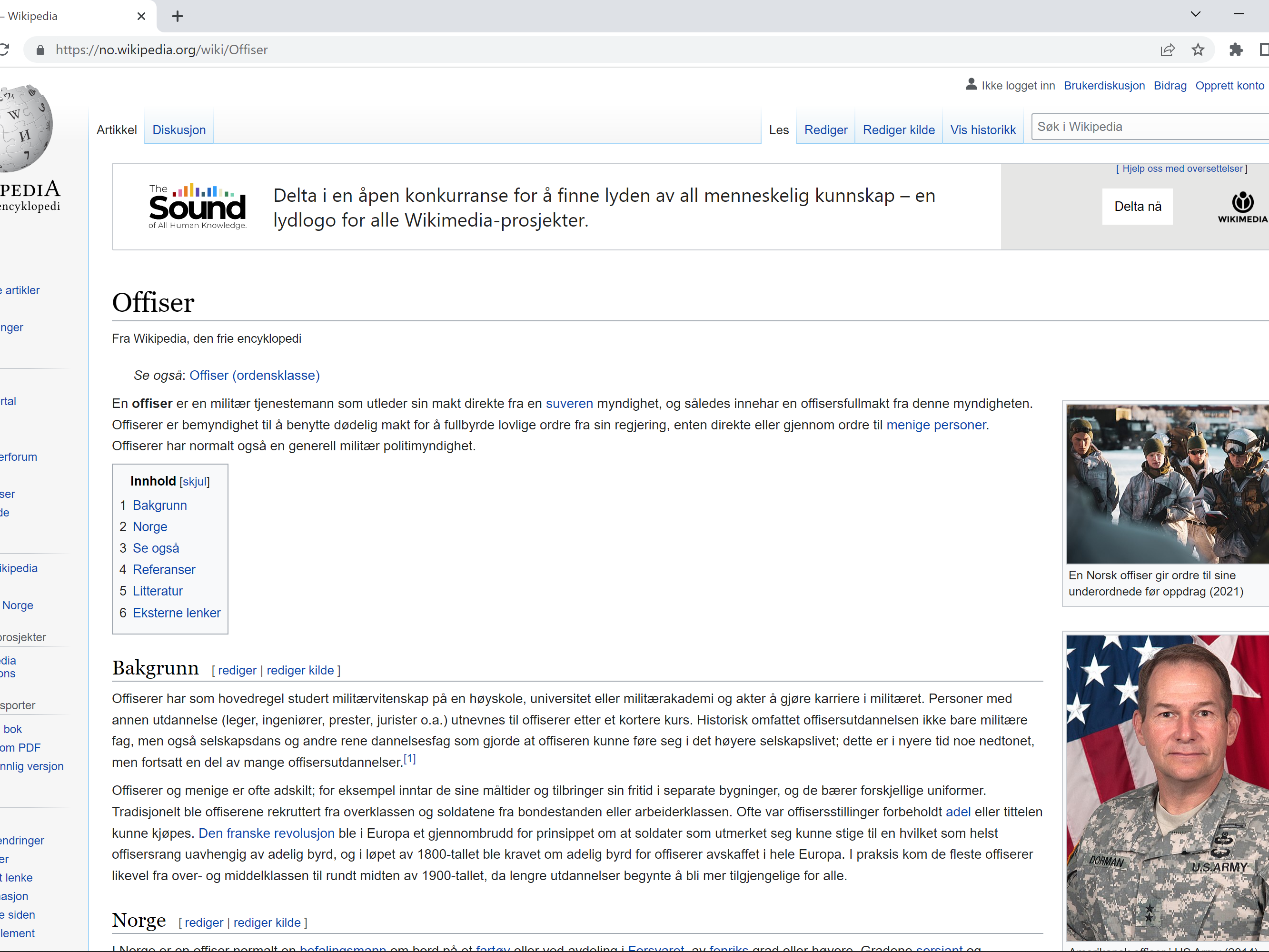Open Offiser (ordensklasse) link
Image resolution: width=1269 pixels, height=952 pixels.
click(254, 375)
